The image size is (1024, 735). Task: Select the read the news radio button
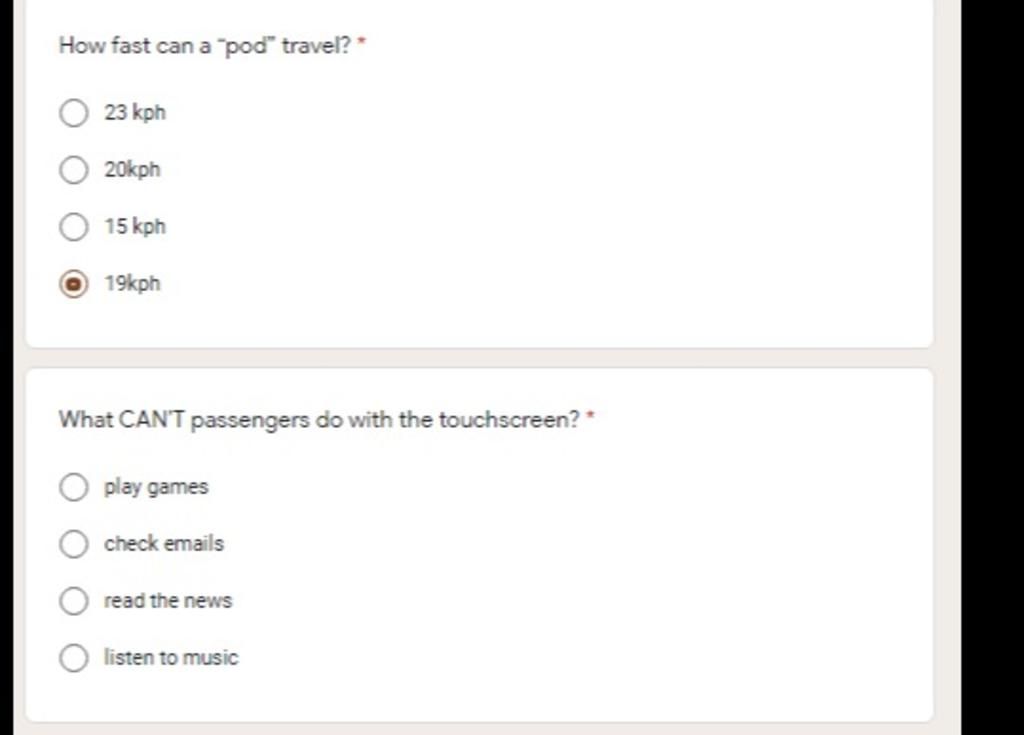coord(74,601)
